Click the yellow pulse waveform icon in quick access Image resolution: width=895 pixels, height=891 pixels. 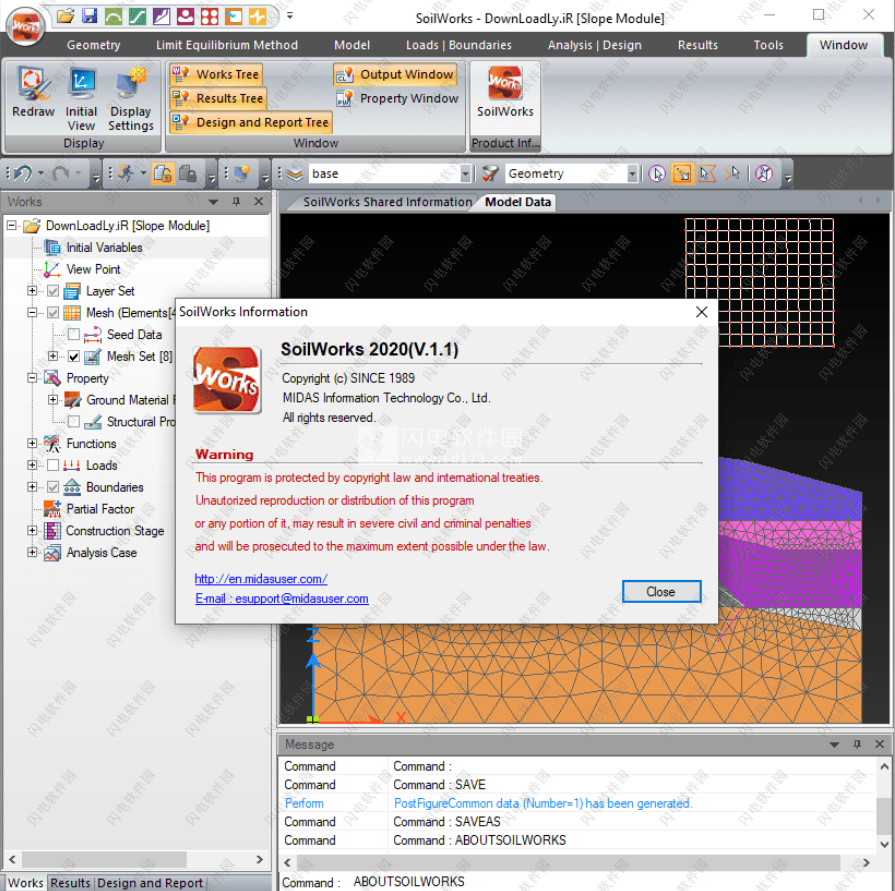pyautogui.click(x=257, y=16)
